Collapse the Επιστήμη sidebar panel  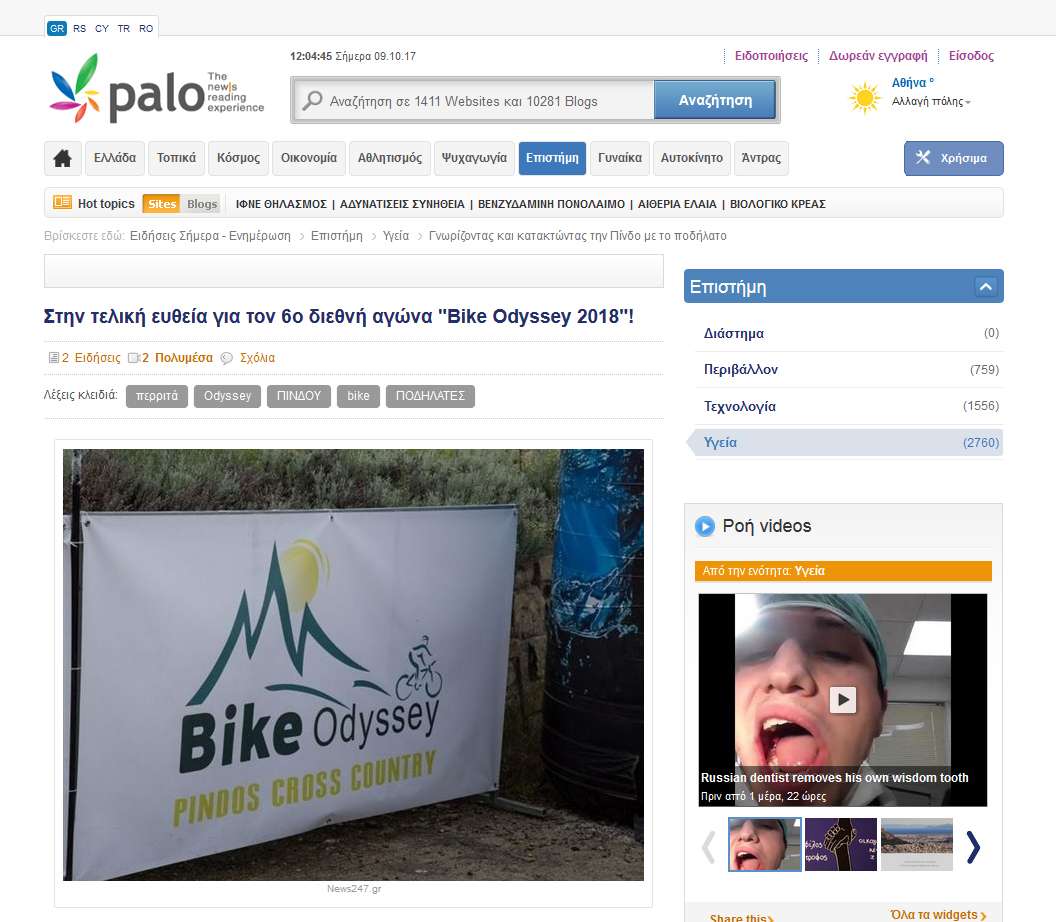point(985,287)
